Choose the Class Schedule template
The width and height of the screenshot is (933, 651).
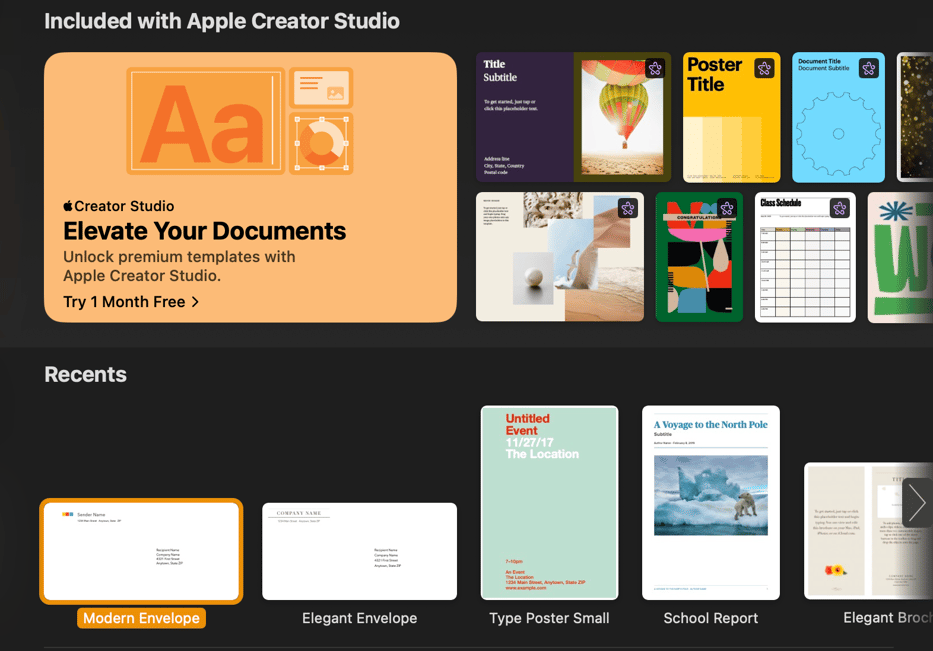click(x=805, y=256)
